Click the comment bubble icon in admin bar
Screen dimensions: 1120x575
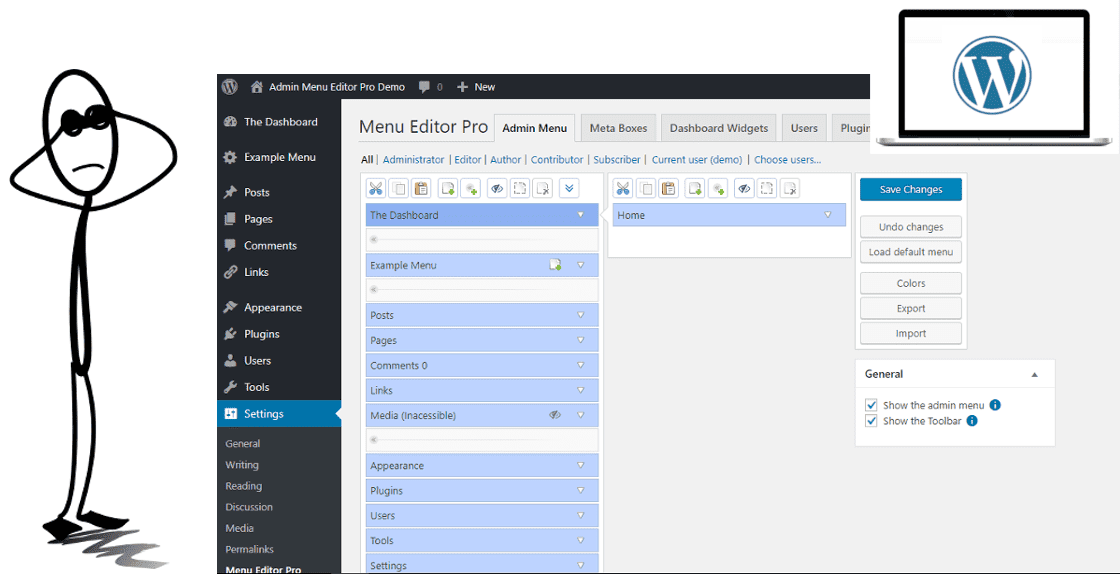tap(424, 87)
